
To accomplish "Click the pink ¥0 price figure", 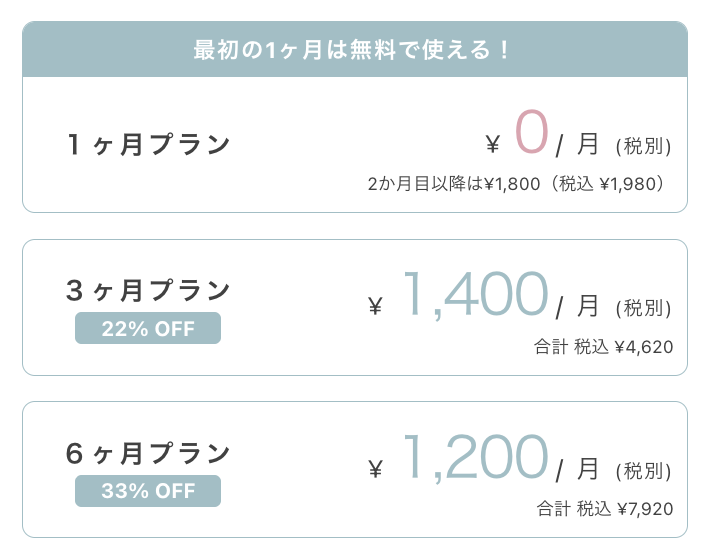I will 531,134.
